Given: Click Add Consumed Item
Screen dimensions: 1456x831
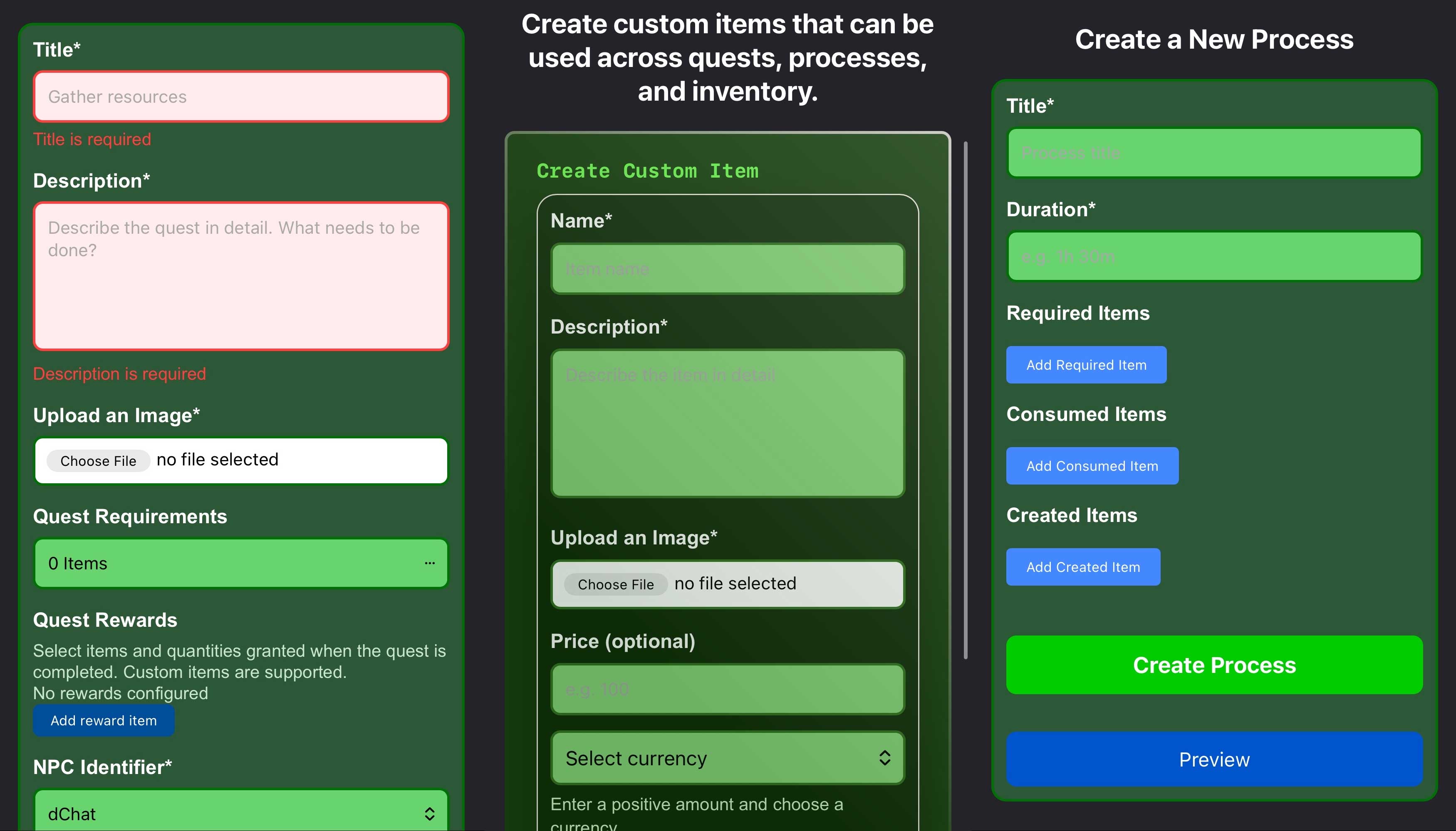Looking at the screenshot, I should pyautogui.click(x=1092, y=465).
